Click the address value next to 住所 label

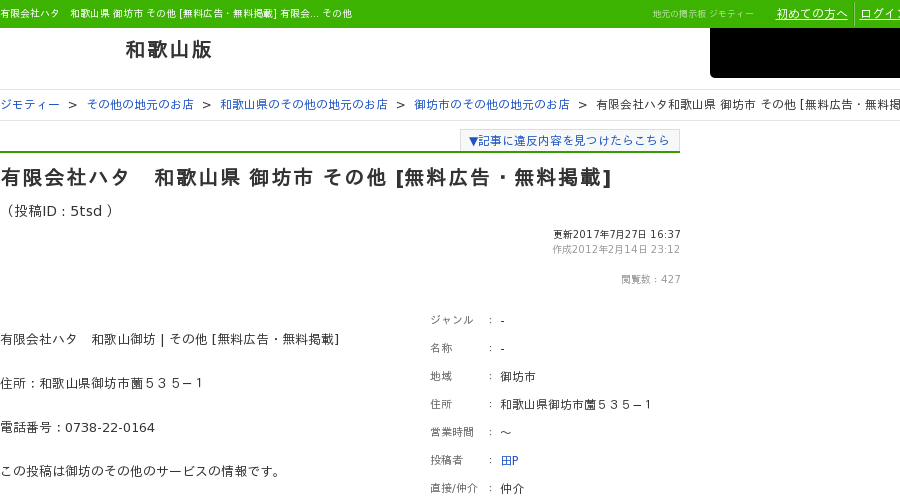(x=576, y=405)
